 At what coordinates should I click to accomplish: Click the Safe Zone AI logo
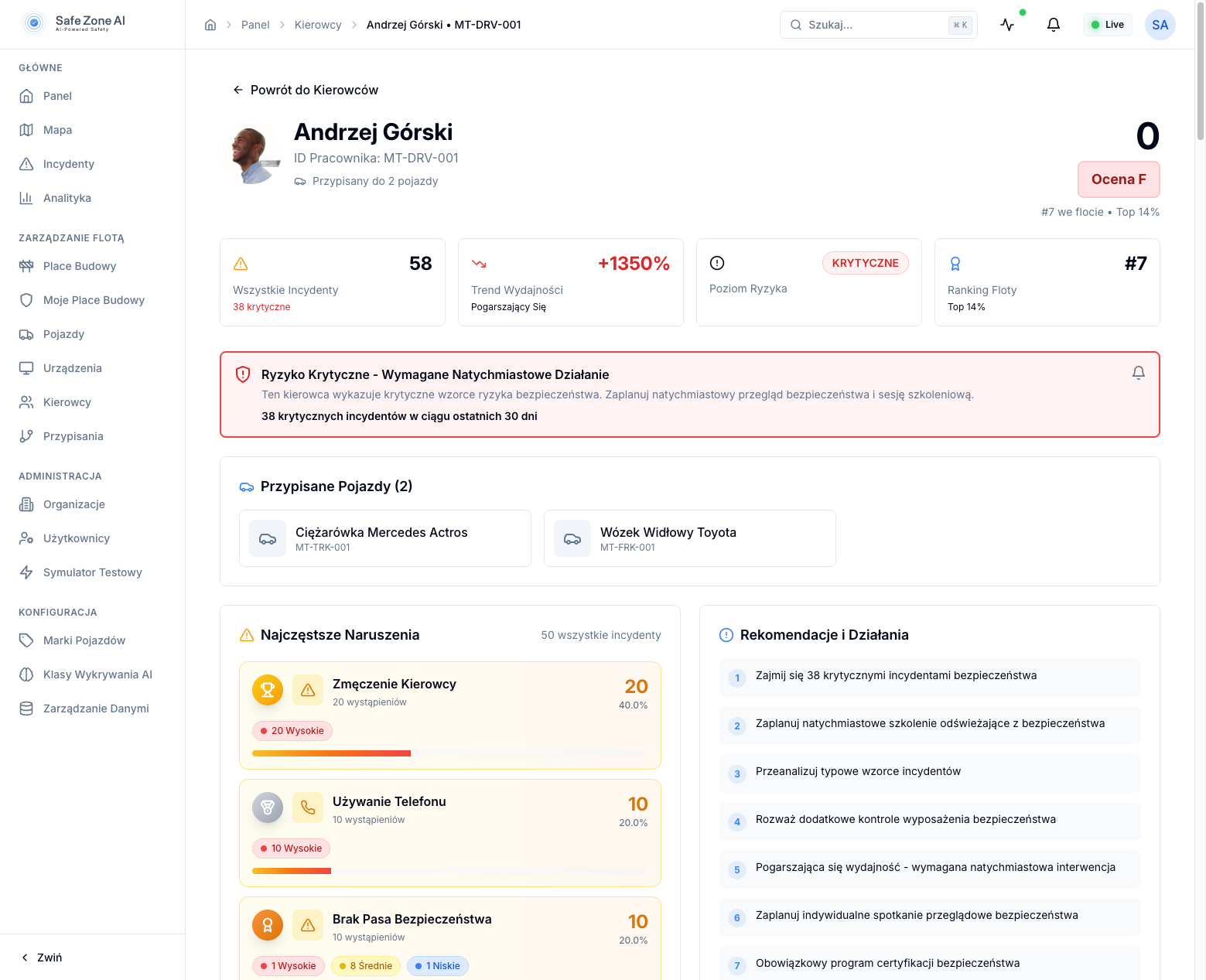pyautogui.click(x=74, y=23)
